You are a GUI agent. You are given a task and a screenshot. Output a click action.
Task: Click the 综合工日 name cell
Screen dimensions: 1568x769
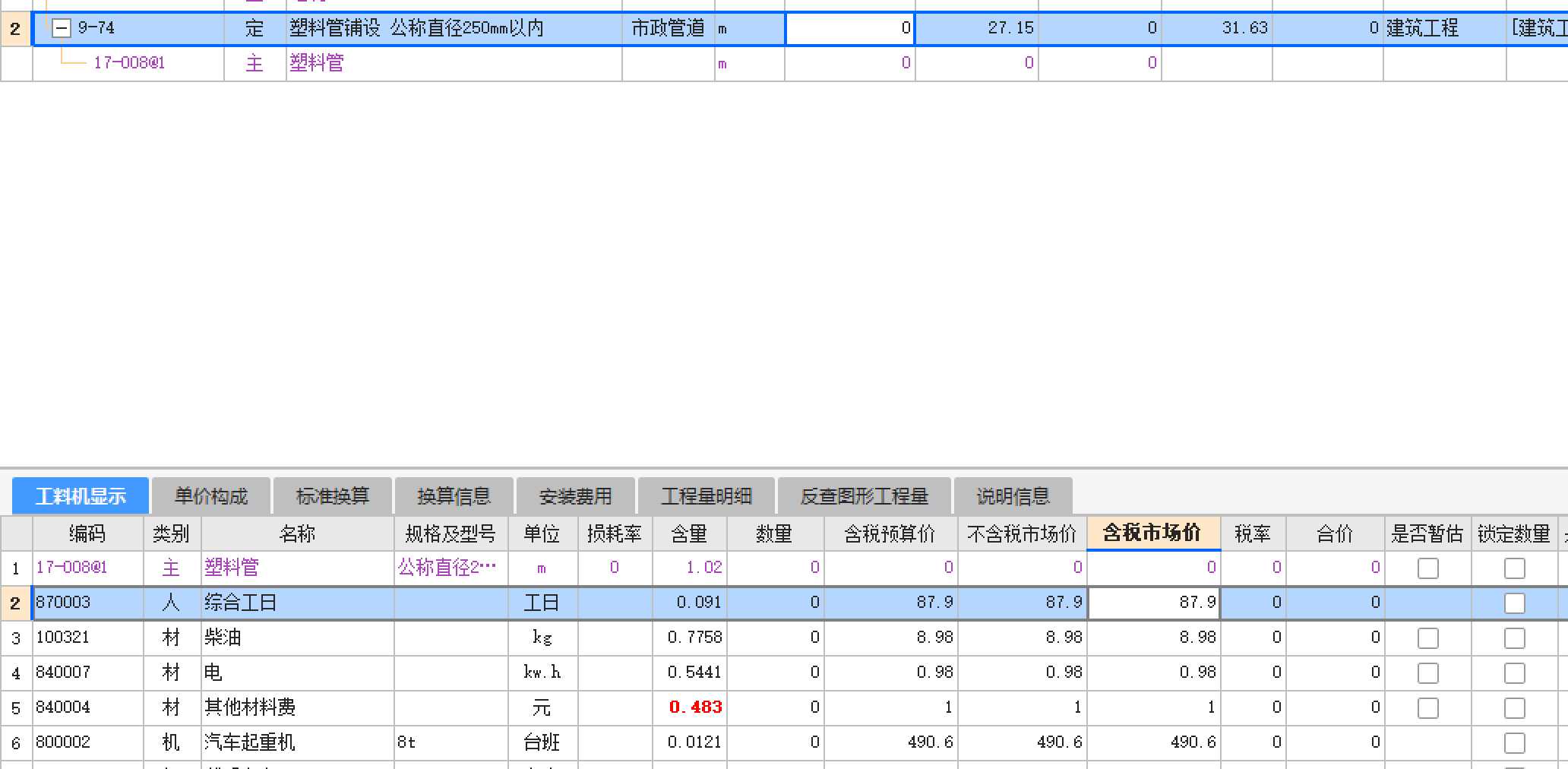[x=298, y=603]
